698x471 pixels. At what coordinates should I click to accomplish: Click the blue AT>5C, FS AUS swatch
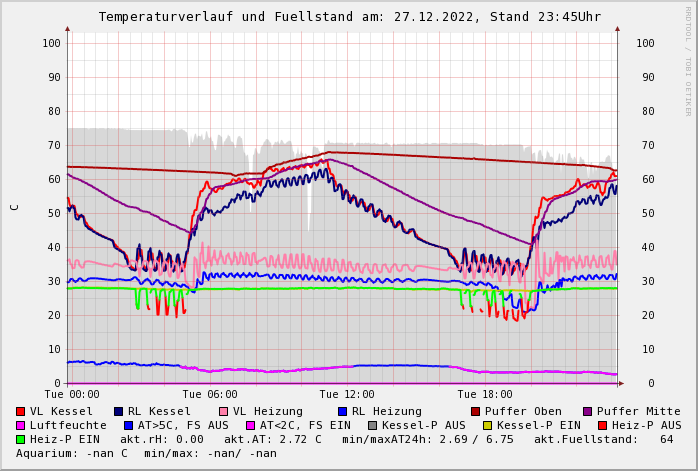pos(128,425)
